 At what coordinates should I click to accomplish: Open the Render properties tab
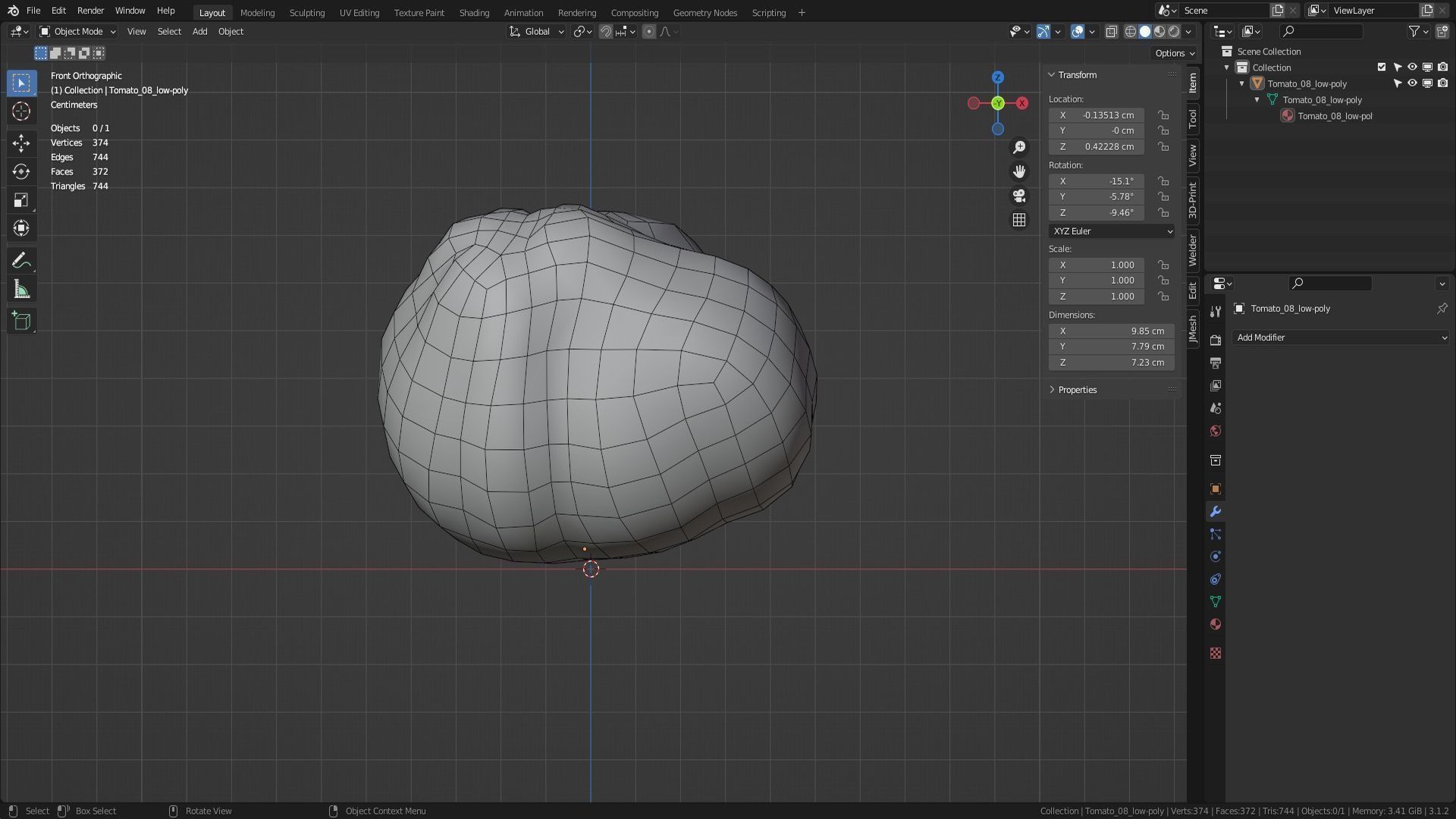click(x=1216, y=340)
